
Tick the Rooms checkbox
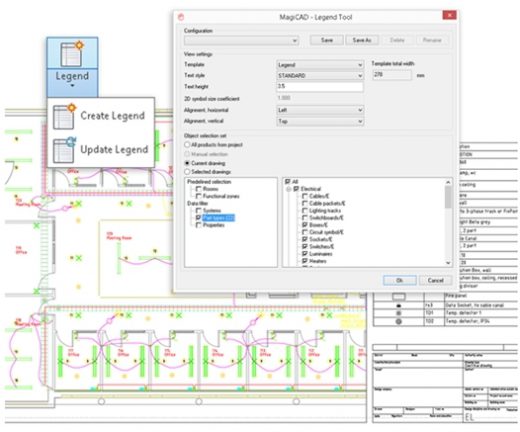tap(199, 189)
